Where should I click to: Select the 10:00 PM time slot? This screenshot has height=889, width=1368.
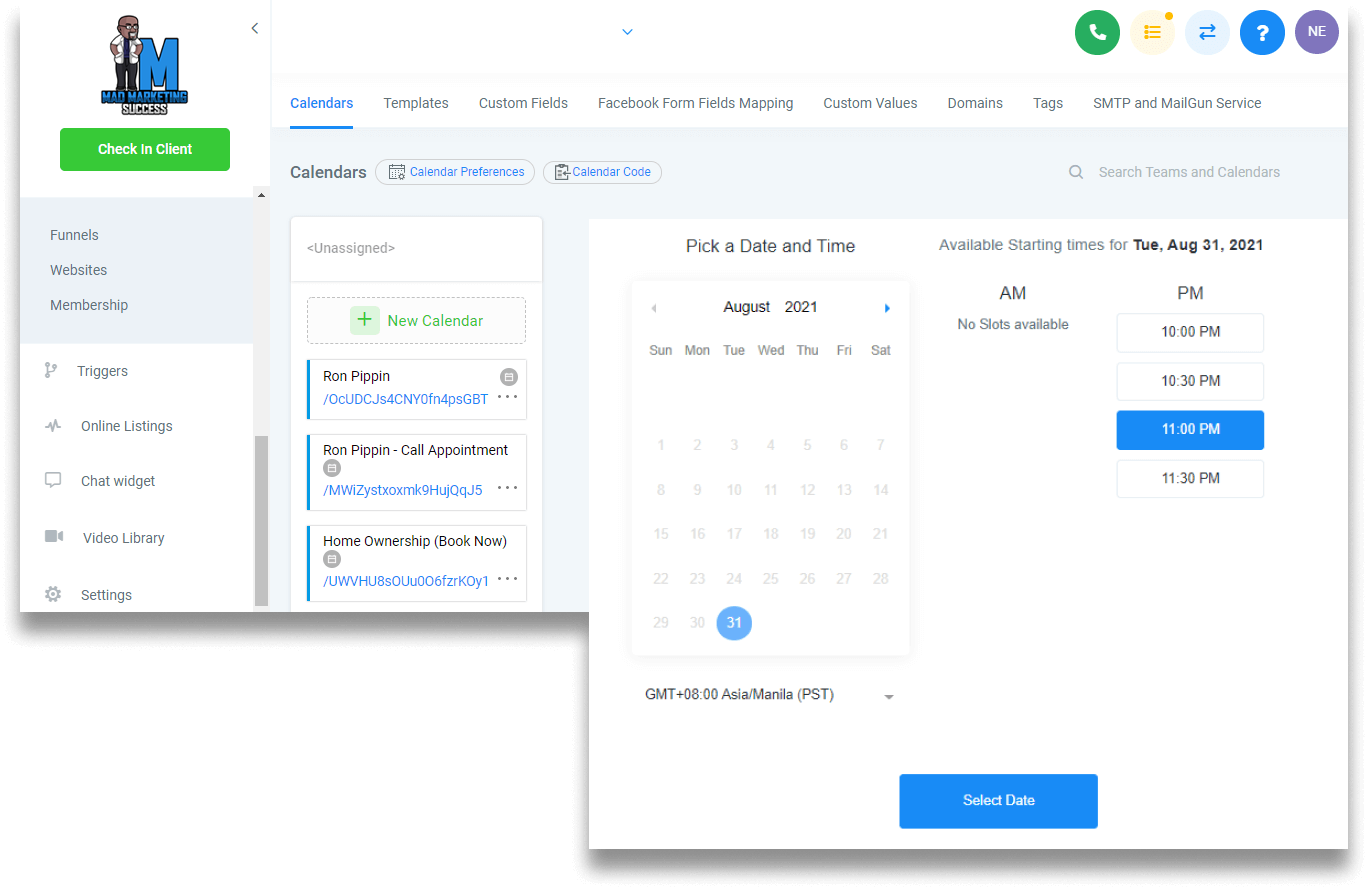pyautogui.click(x=1190, y=332)
